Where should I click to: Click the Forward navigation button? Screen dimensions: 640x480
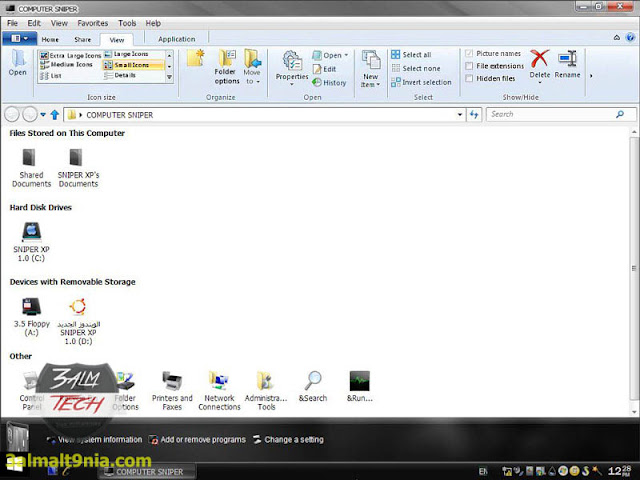(30, 115)
